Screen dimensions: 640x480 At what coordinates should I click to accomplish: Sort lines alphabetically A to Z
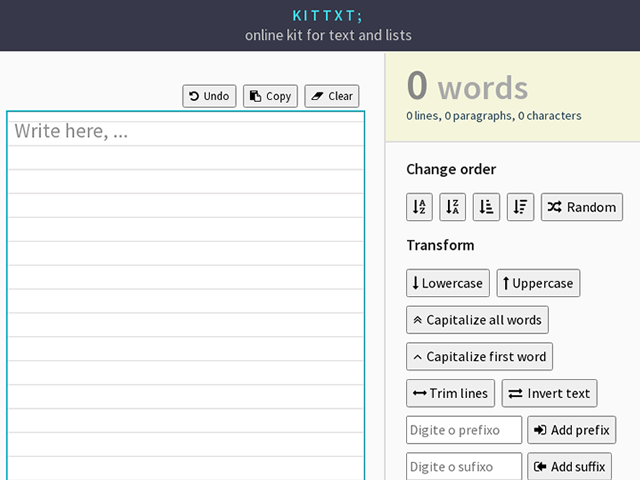click(419, 207)
